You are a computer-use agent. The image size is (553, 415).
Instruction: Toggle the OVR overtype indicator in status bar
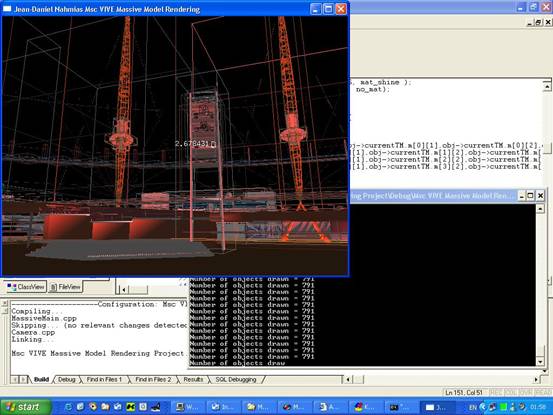pos(525,392)
